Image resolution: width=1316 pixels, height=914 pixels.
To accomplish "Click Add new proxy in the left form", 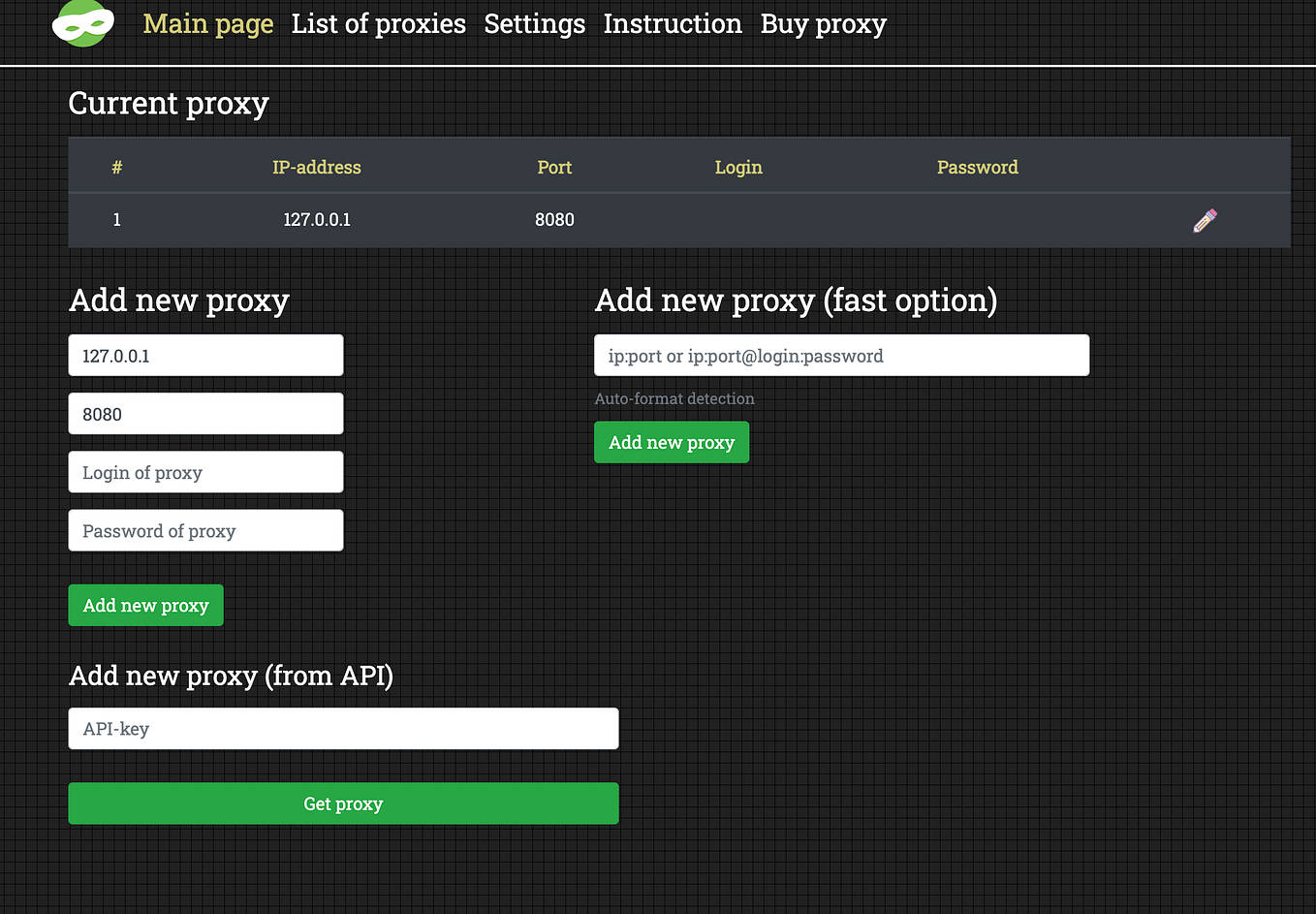I will pyautogui.click(x=145, y=605).
